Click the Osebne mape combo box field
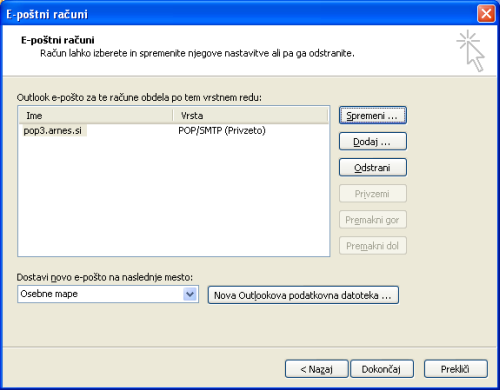This screenshot has height=390, width=500. [108, 294]
